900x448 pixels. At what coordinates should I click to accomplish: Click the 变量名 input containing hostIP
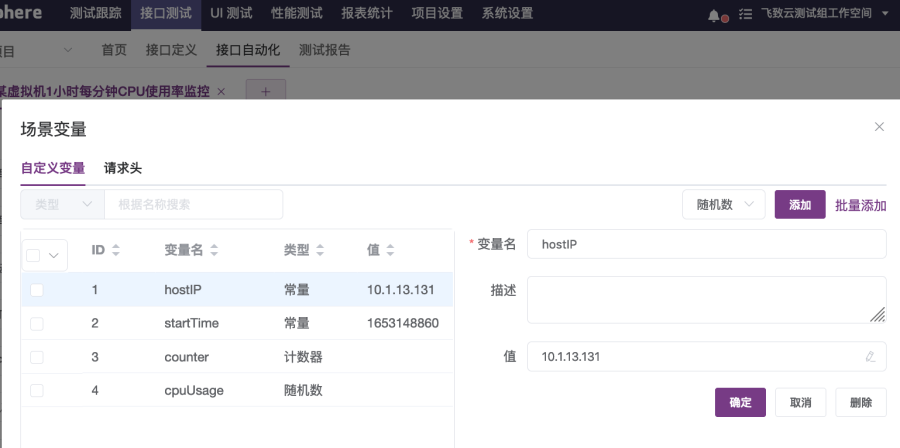coord(707,244)
